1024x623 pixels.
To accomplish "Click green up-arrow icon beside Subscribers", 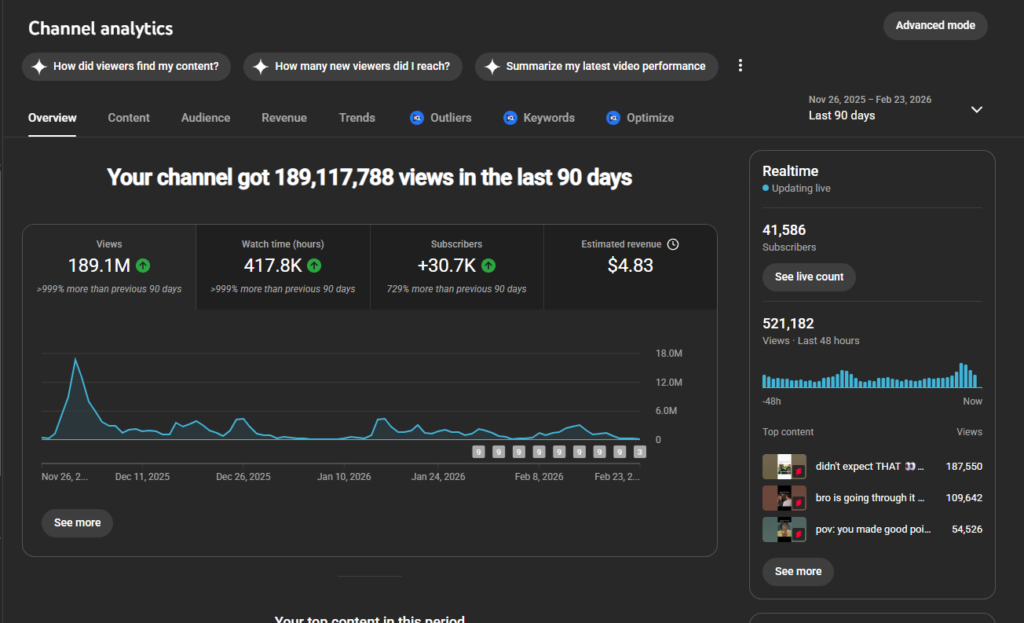I will (488, 266).
